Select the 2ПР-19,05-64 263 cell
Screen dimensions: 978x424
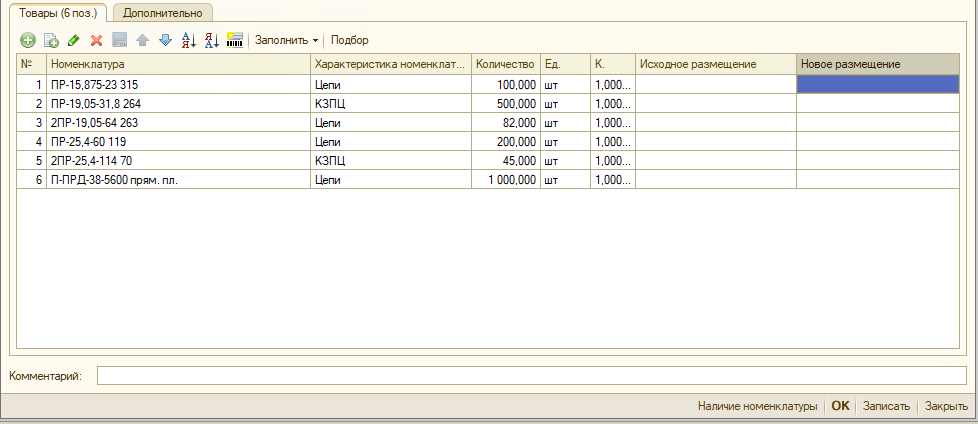tap(178, 123)
